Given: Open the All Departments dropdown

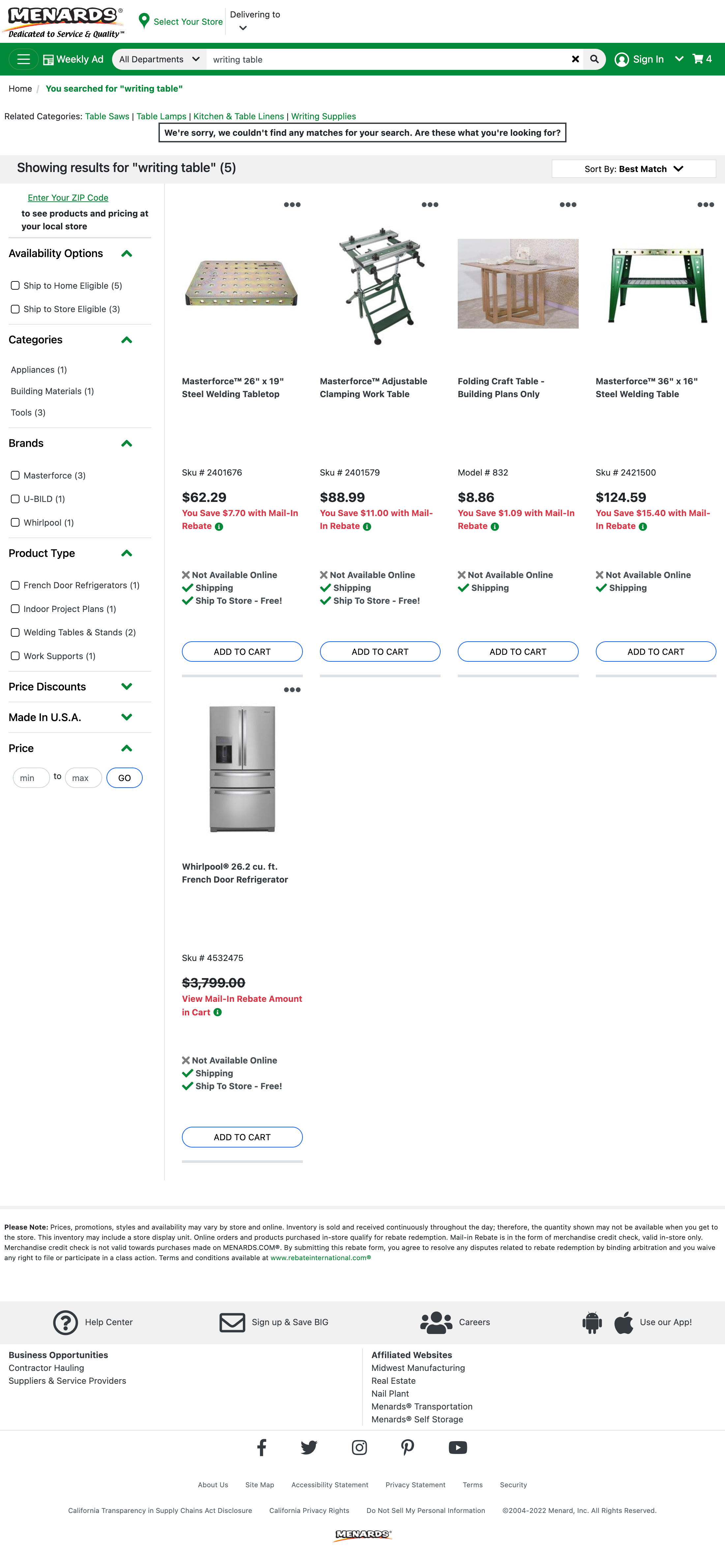Looking at the screenshot, I should point(158,59).
